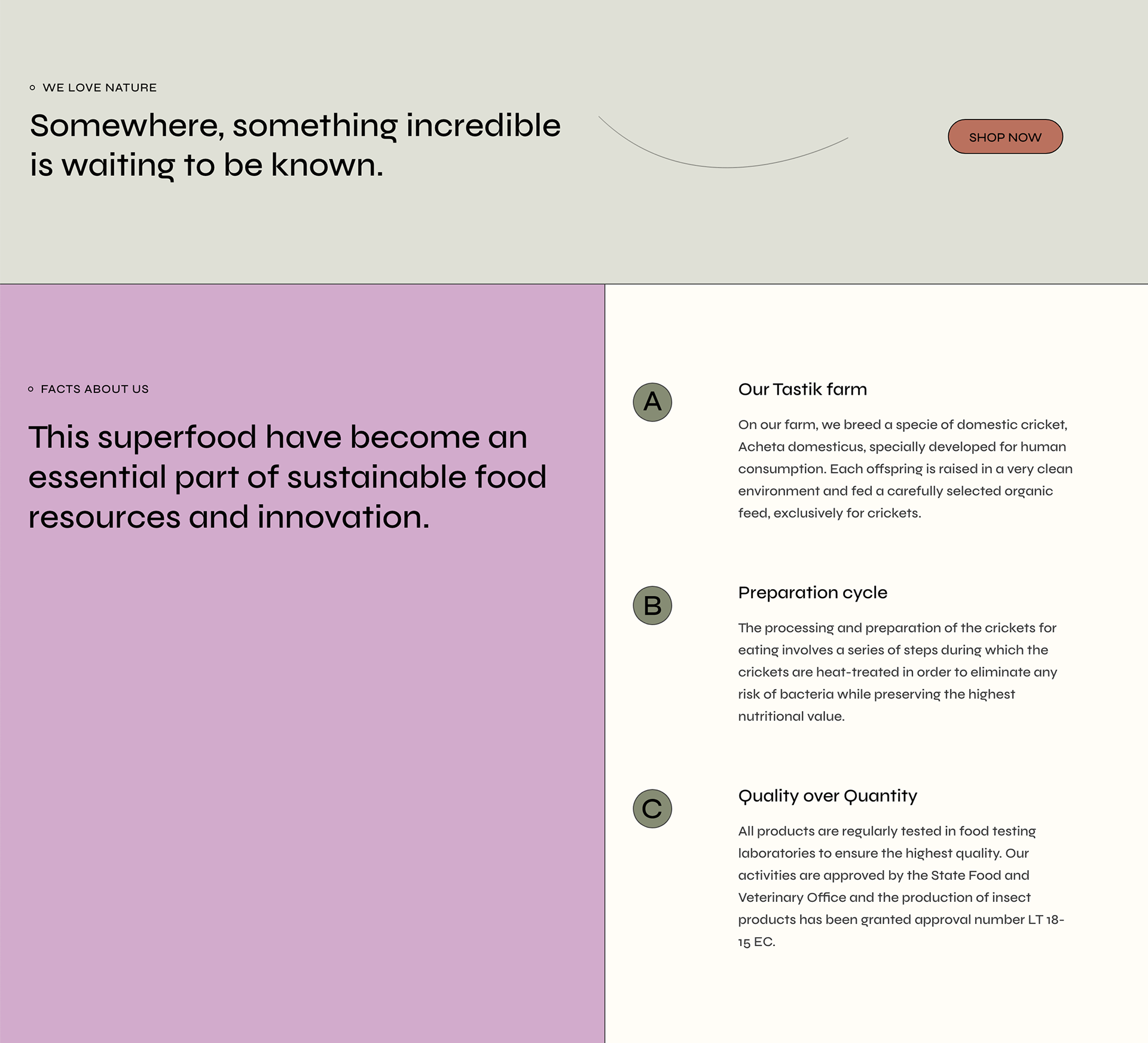
Task: Click the SHOP NOW button
Action: 1005,136
